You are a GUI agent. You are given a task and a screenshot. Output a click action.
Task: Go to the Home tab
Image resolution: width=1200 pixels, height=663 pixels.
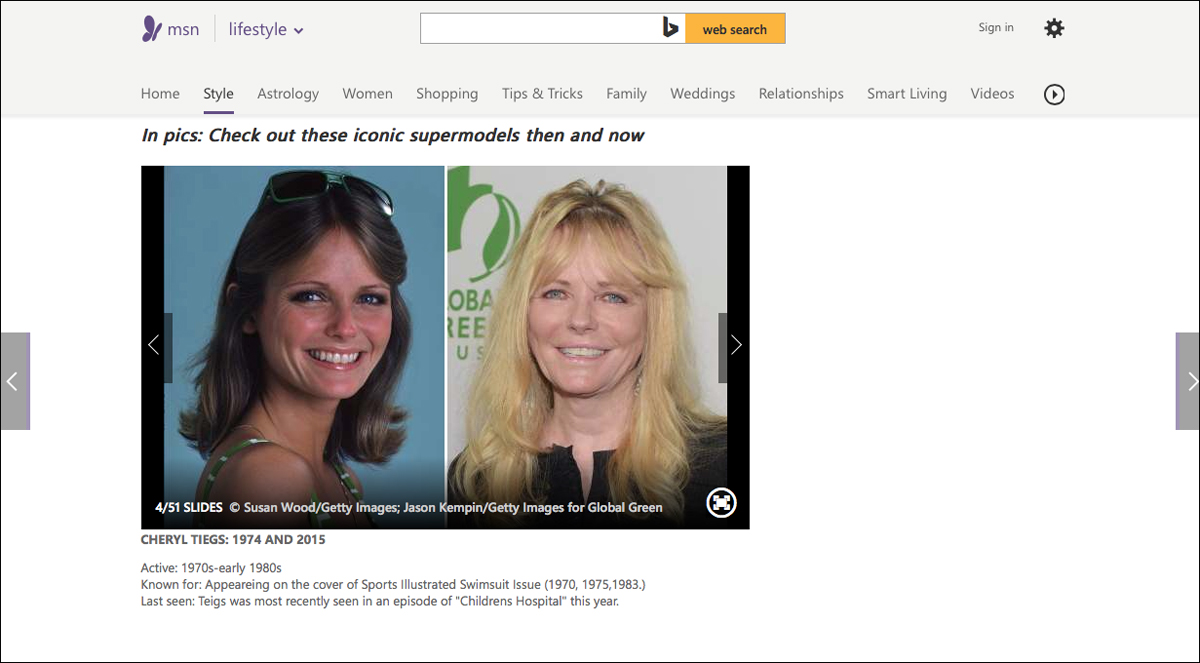[x=160, y=94]
